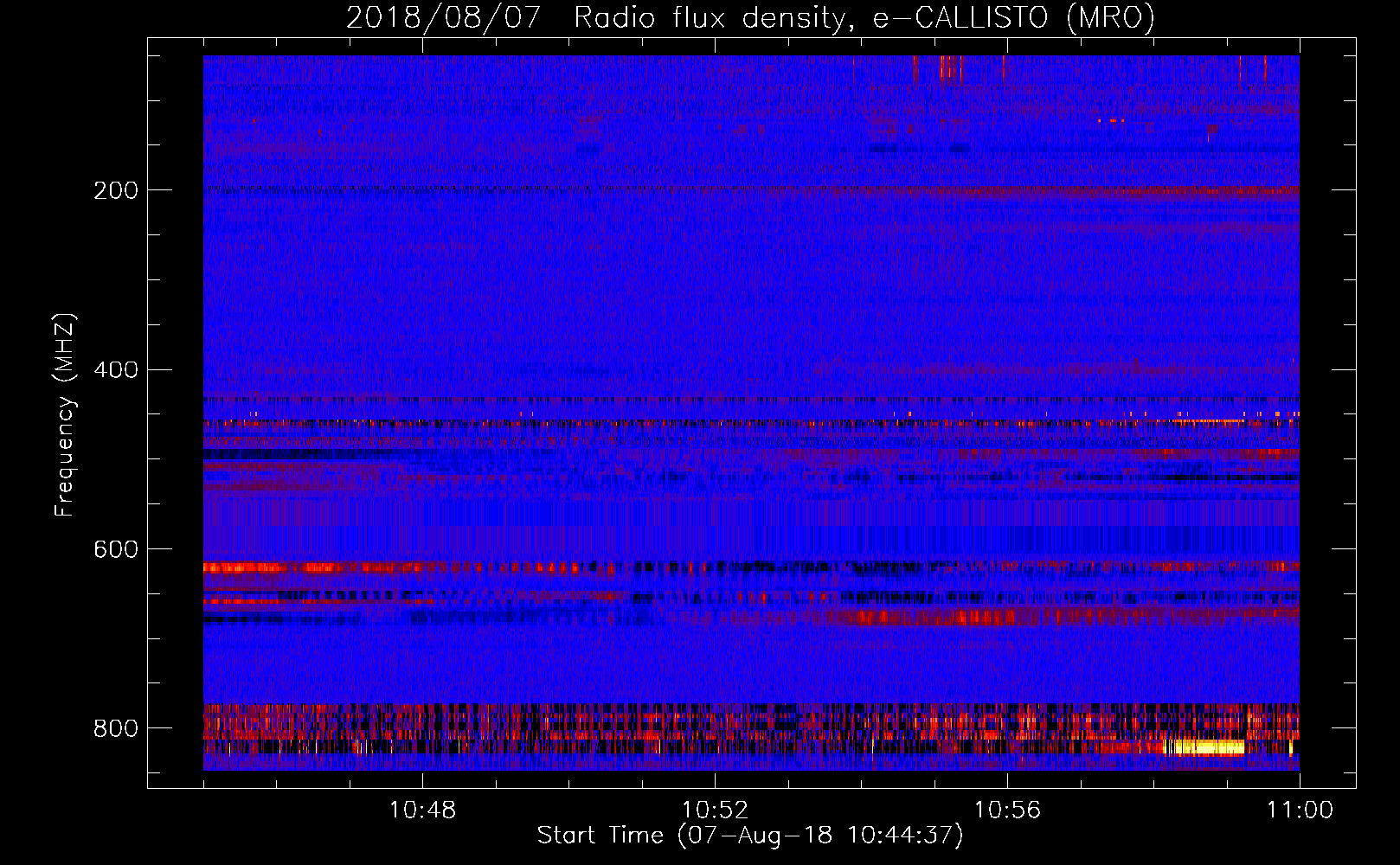
Task: Click the 800 frequency tick label
Action: (x=116, y=728)
